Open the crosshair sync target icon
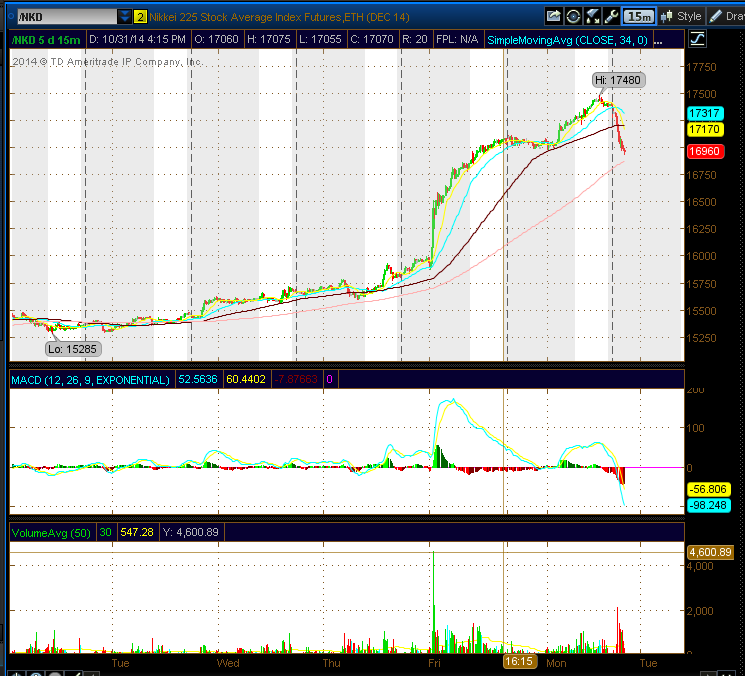The width and height of the screenshot is (745, 676). coord(573,17)
